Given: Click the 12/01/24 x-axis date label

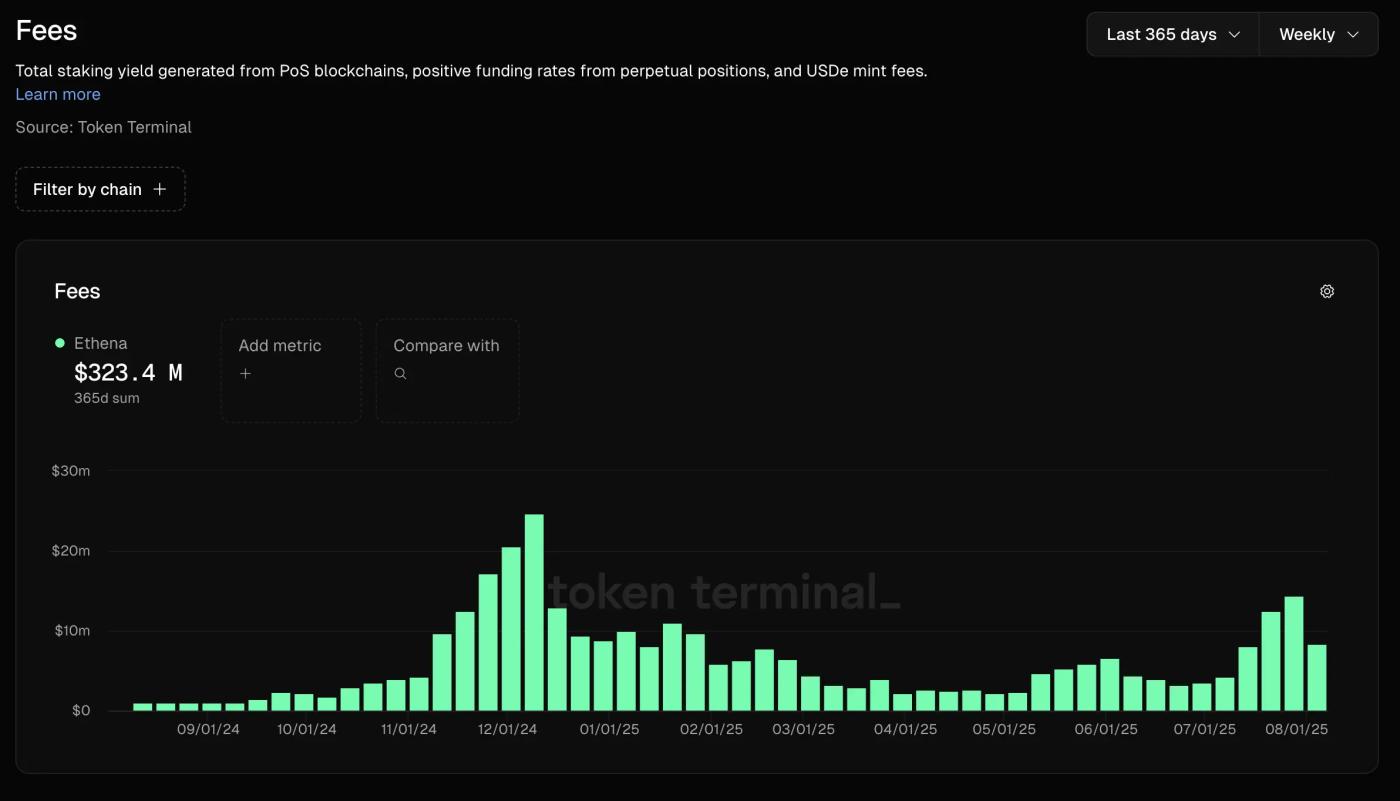Looking at the screenshot, I should pyautogui.click(x=507, y=729).
